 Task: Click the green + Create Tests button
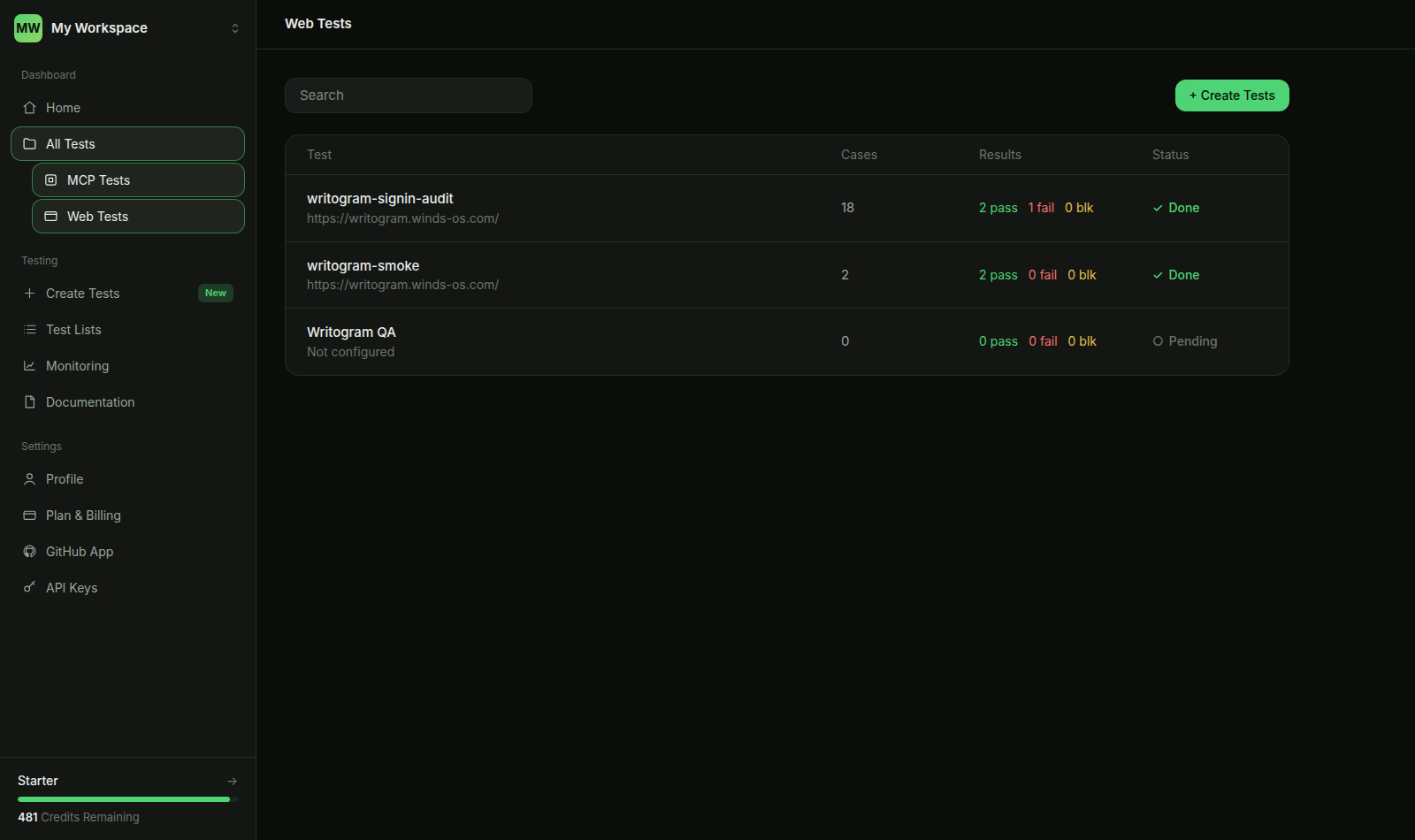pyautogui.click(x=1232, y=95)
